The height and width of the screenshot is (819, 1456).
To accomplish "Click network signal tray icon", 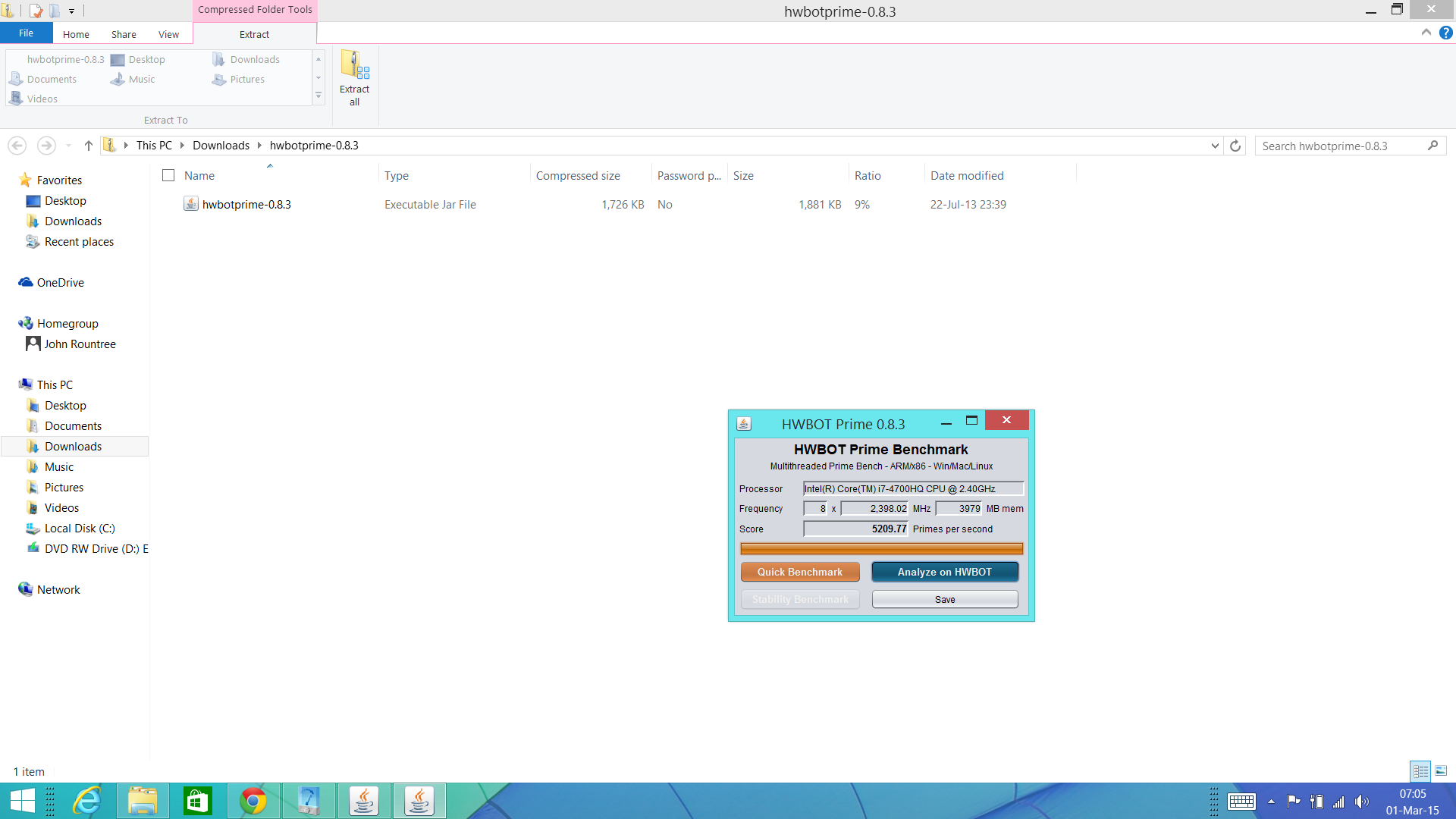I will click(1339, 802).
